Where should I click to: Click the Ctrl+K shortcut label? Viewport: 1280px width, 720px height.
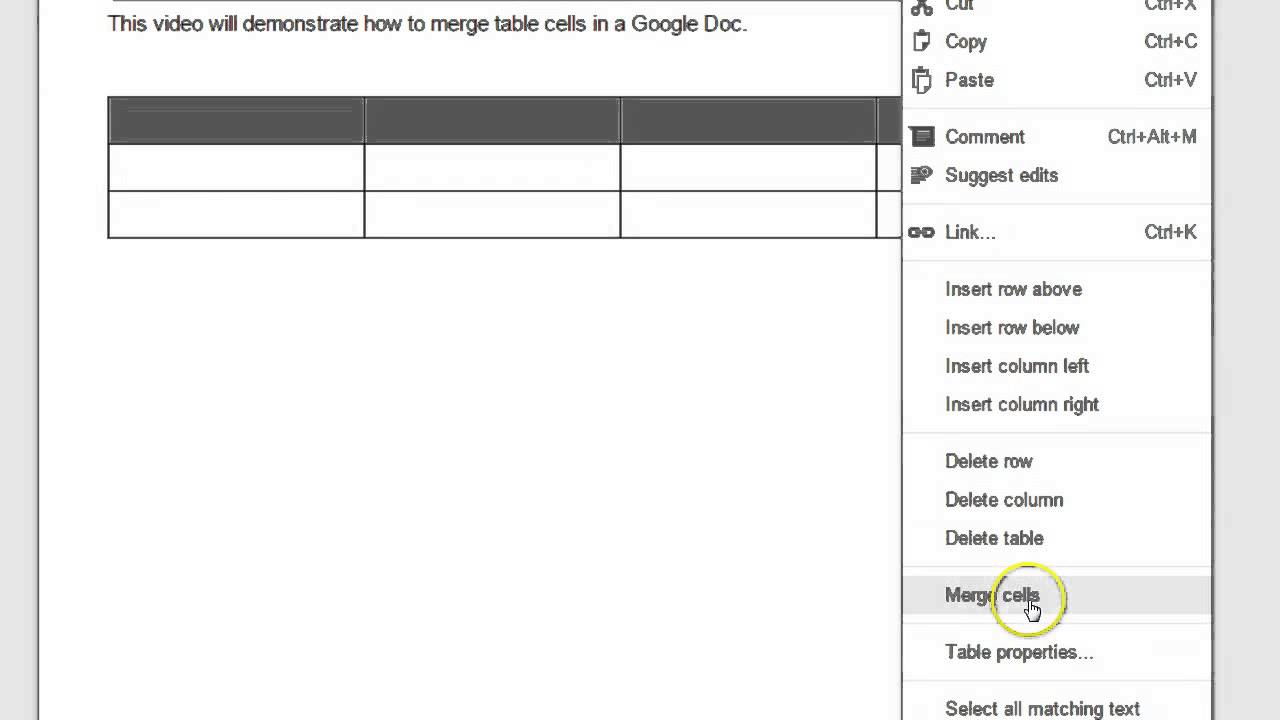coord(1170,232)
